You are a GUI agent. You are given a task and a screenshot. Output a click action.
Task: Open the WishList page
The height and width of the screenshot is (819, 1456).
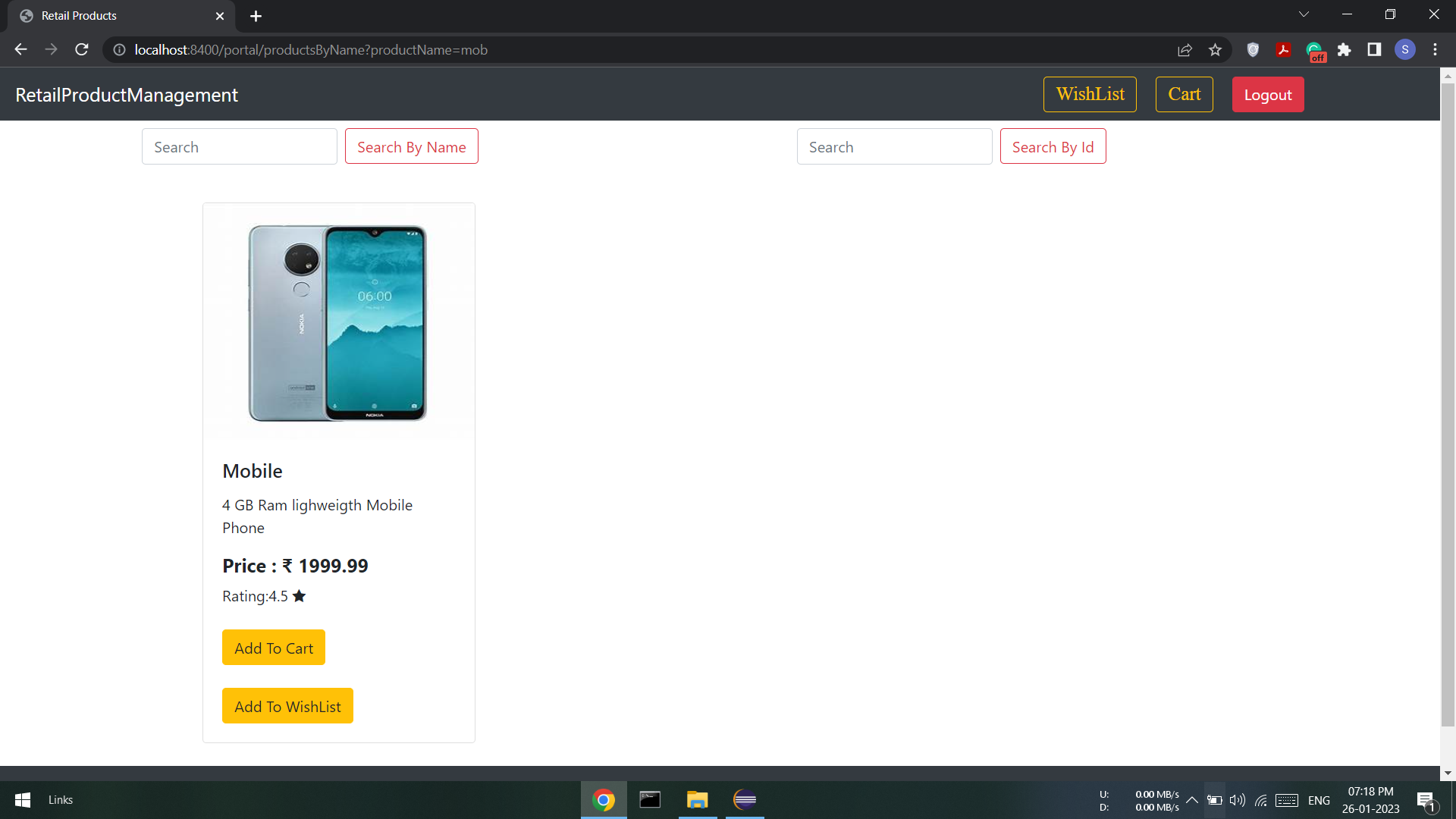[x=1090, y=94]
